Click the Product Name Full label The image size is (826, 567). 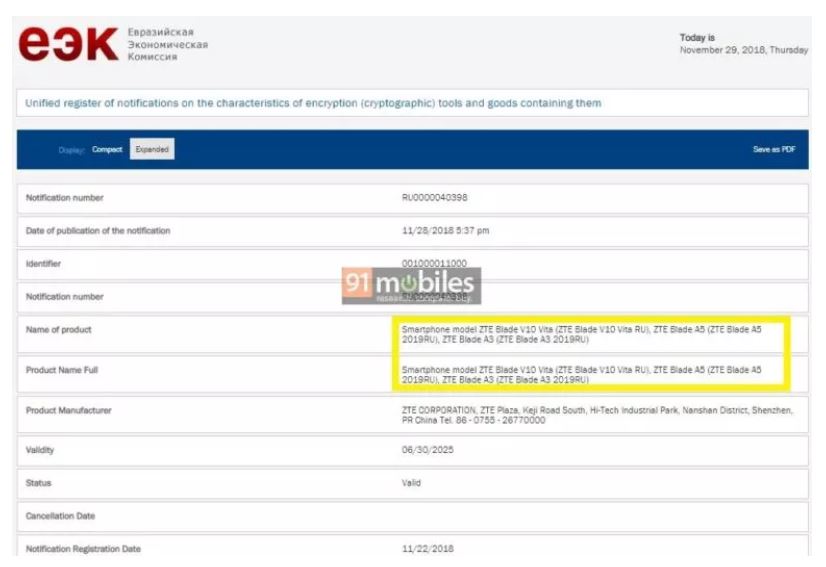click(x=62, y=370)
